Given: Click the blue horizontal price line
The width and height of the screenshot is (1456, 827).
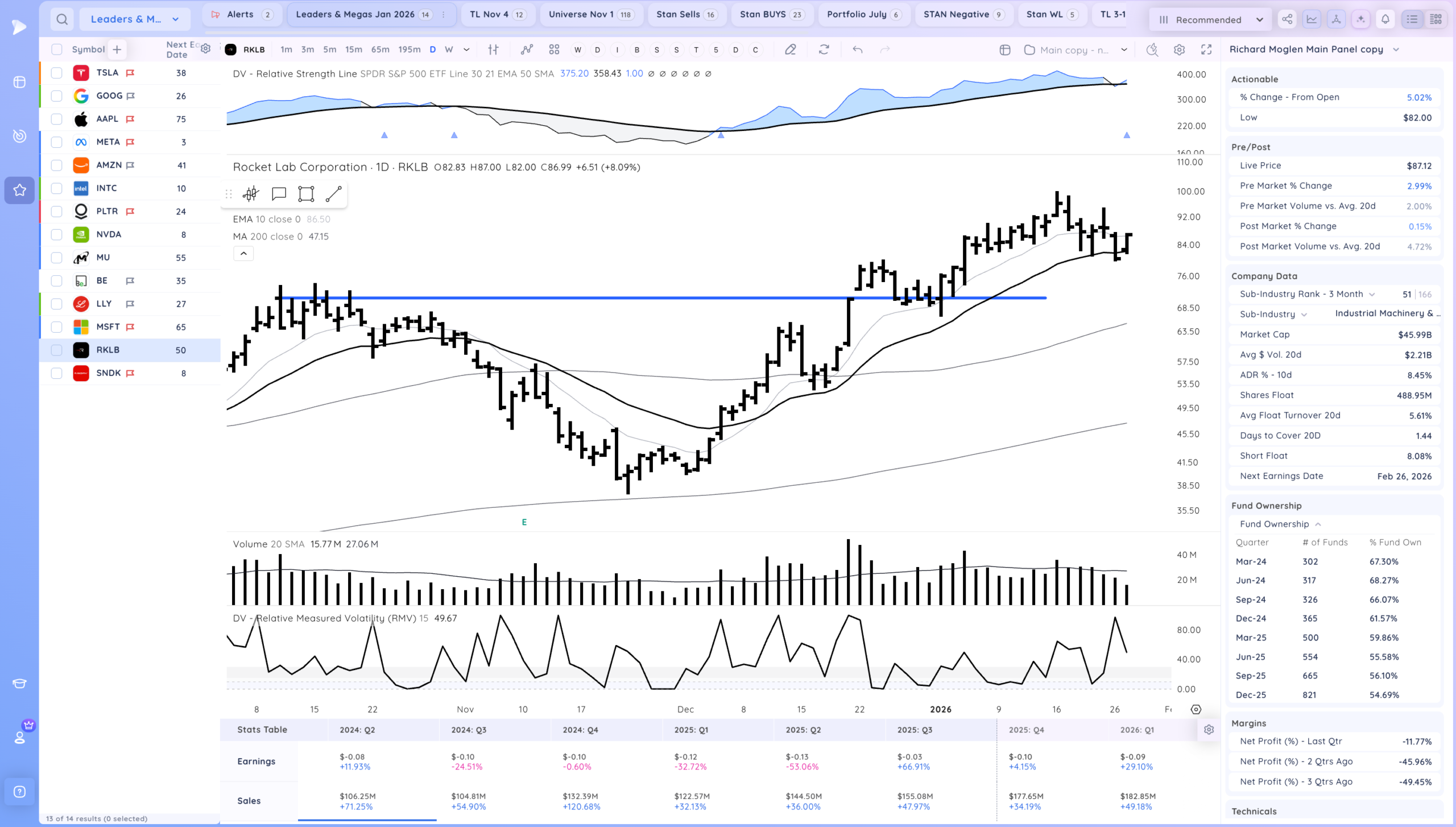Looking at the screenshot, I should pos(663,297).
